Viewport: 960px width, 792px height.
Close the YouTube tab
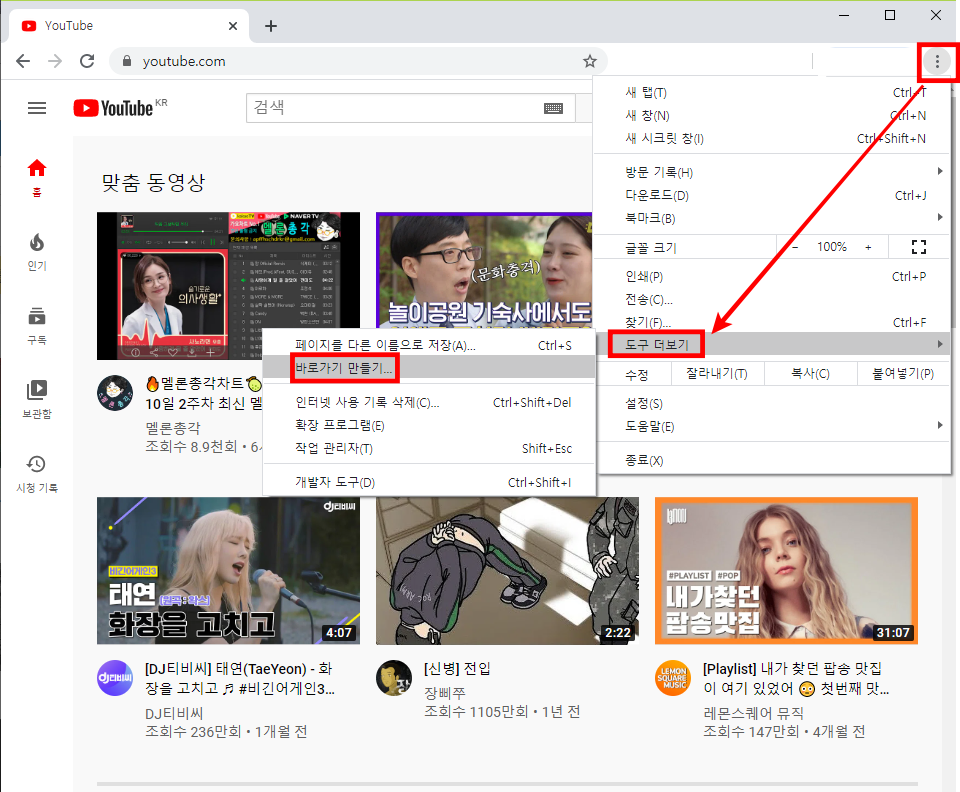(233, 26)
